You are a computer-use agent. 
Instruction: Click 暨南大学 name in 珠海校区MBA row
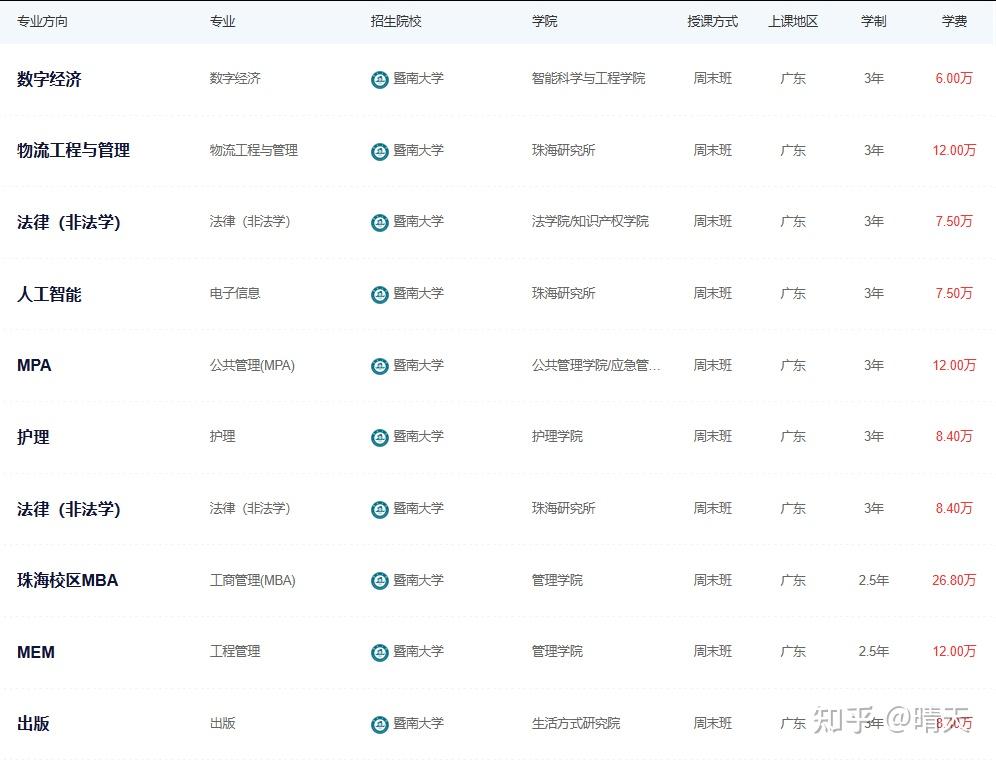tap(418, 580)
